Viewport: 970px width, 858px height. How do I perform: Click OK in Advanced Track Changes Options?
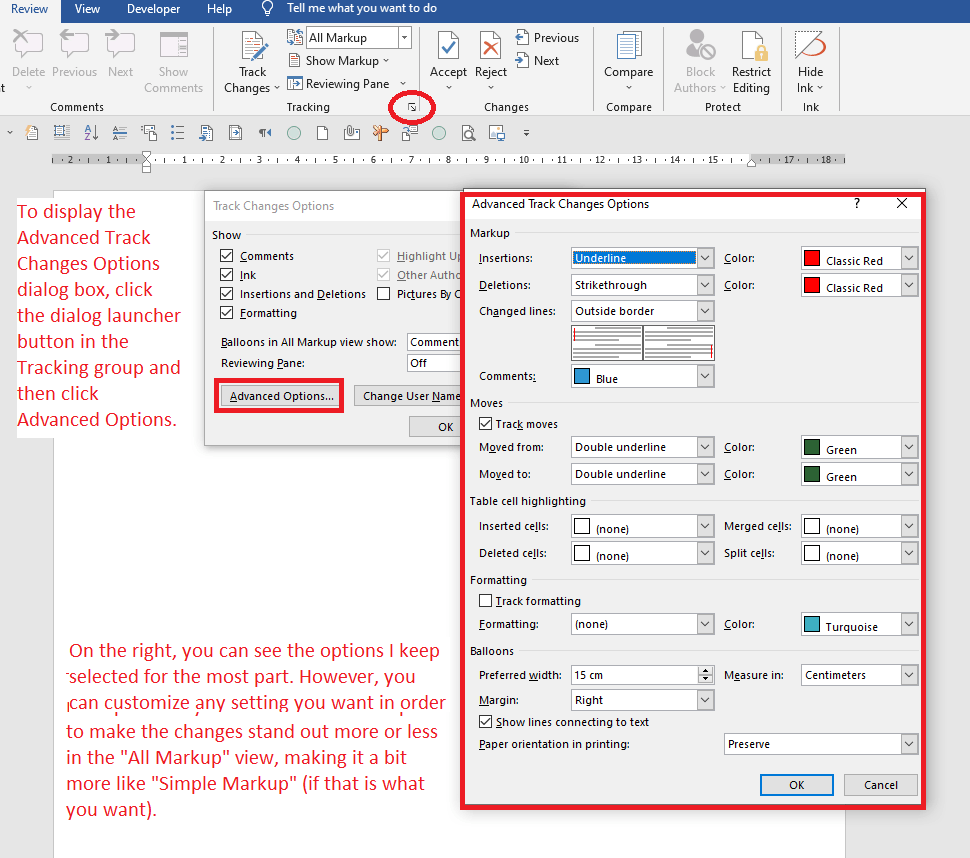click(x=797, y=785)
